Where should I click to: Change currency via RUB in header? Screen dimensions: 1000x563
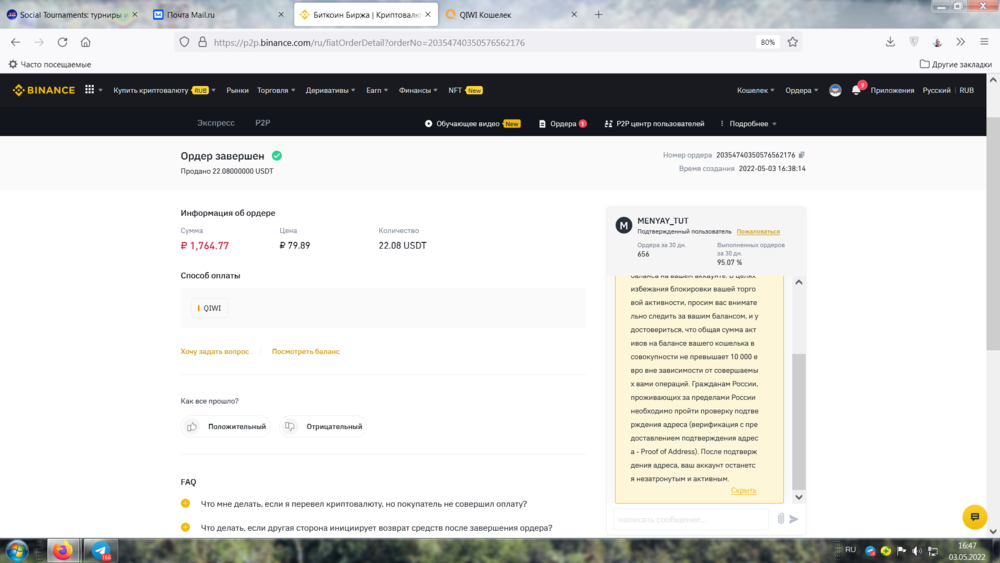pos(967,91)
